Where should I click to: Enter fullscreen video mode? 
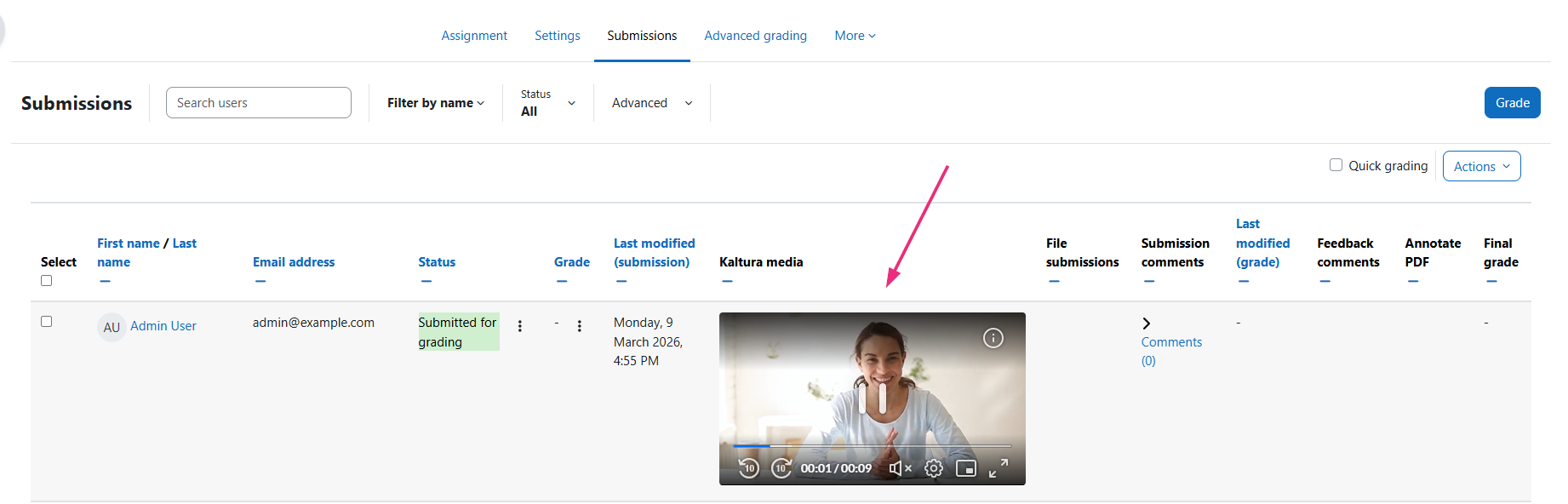pyautogui.click(x=999, y=468)
